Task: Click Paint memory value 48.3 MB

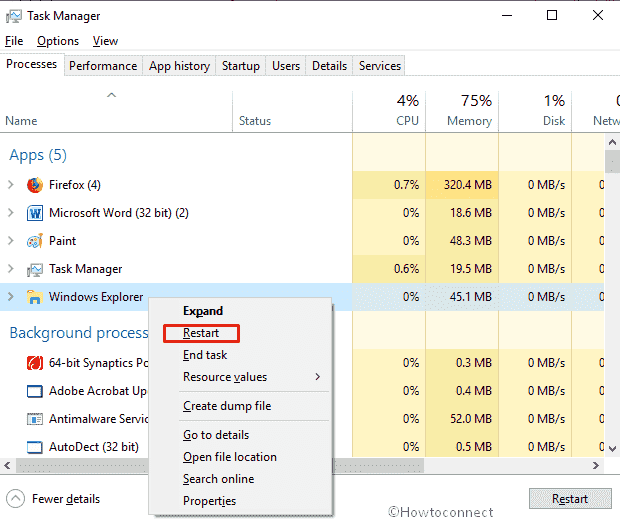Action: click(471, 241)
